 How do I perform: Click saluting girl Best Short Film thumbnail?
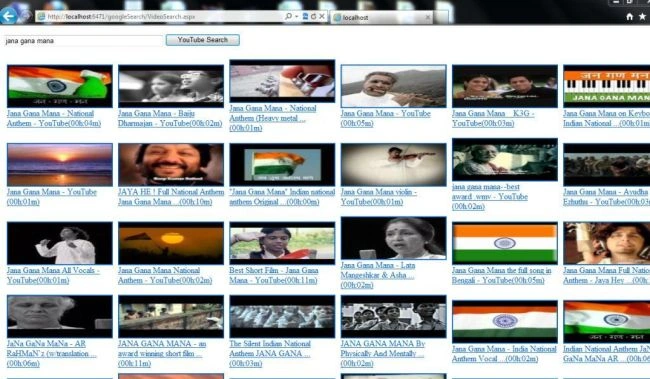click(282, 243)
